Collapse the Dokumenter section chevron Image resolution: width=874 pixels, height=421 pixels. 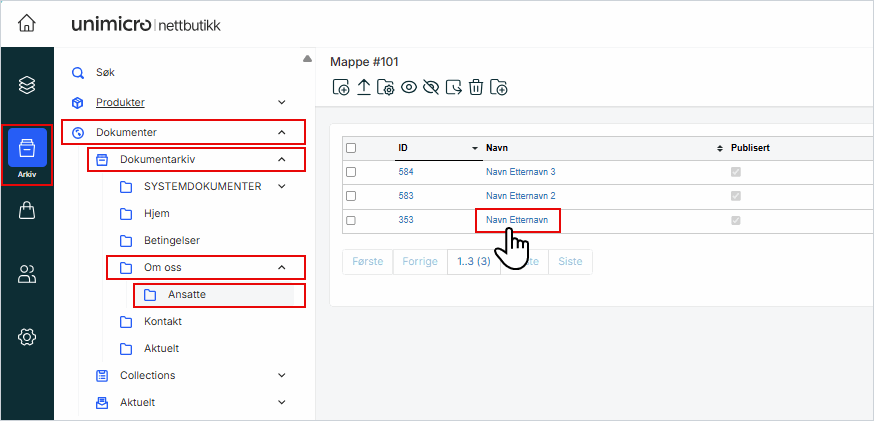pos(282,132)
